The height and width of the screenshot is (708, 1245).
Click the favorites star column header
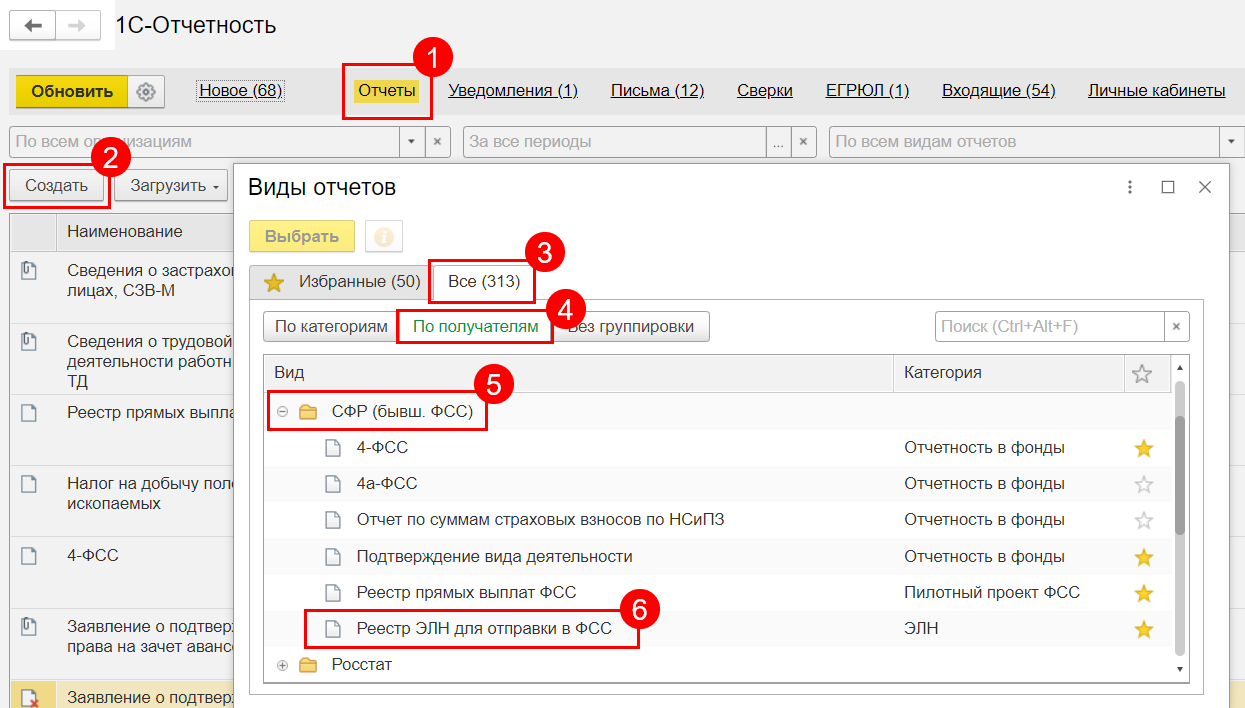coord(1142,373)
